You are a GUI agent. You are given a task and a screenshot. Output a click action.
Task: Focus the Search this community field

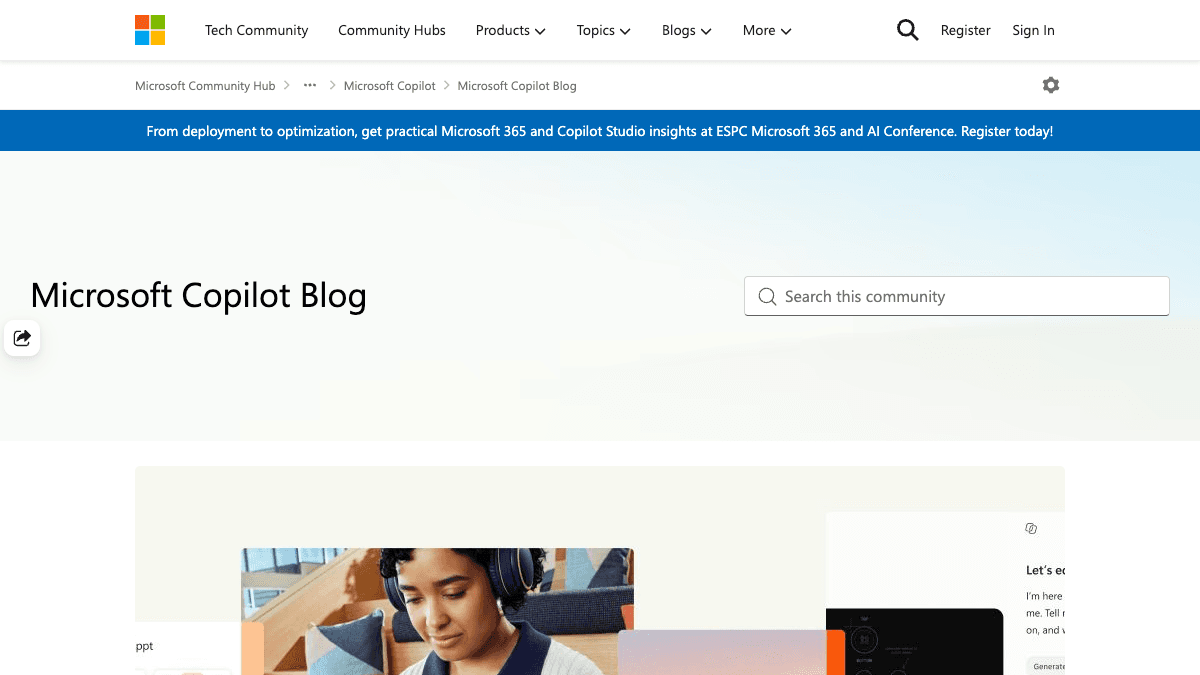(957, 296)
